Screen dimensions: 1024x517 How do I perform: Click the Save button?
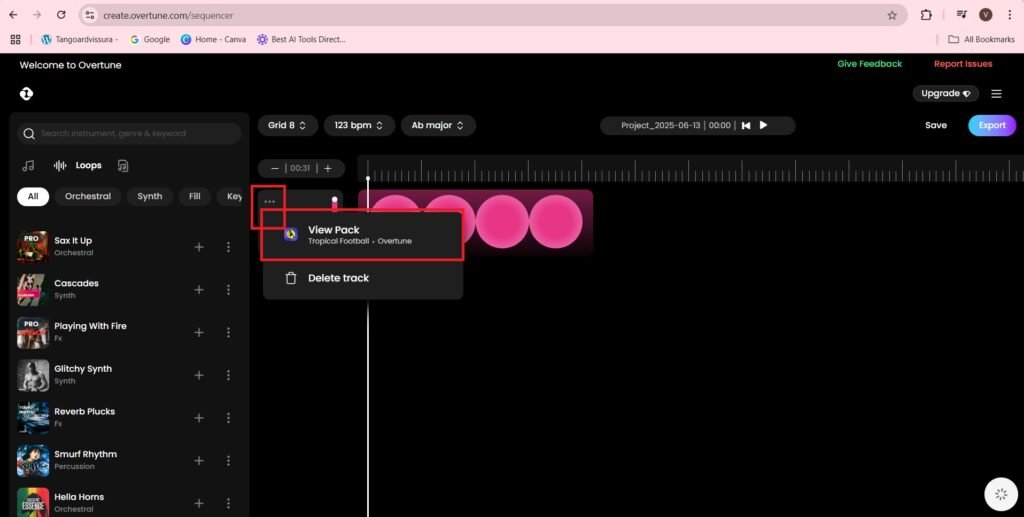(x=936, y=125)
